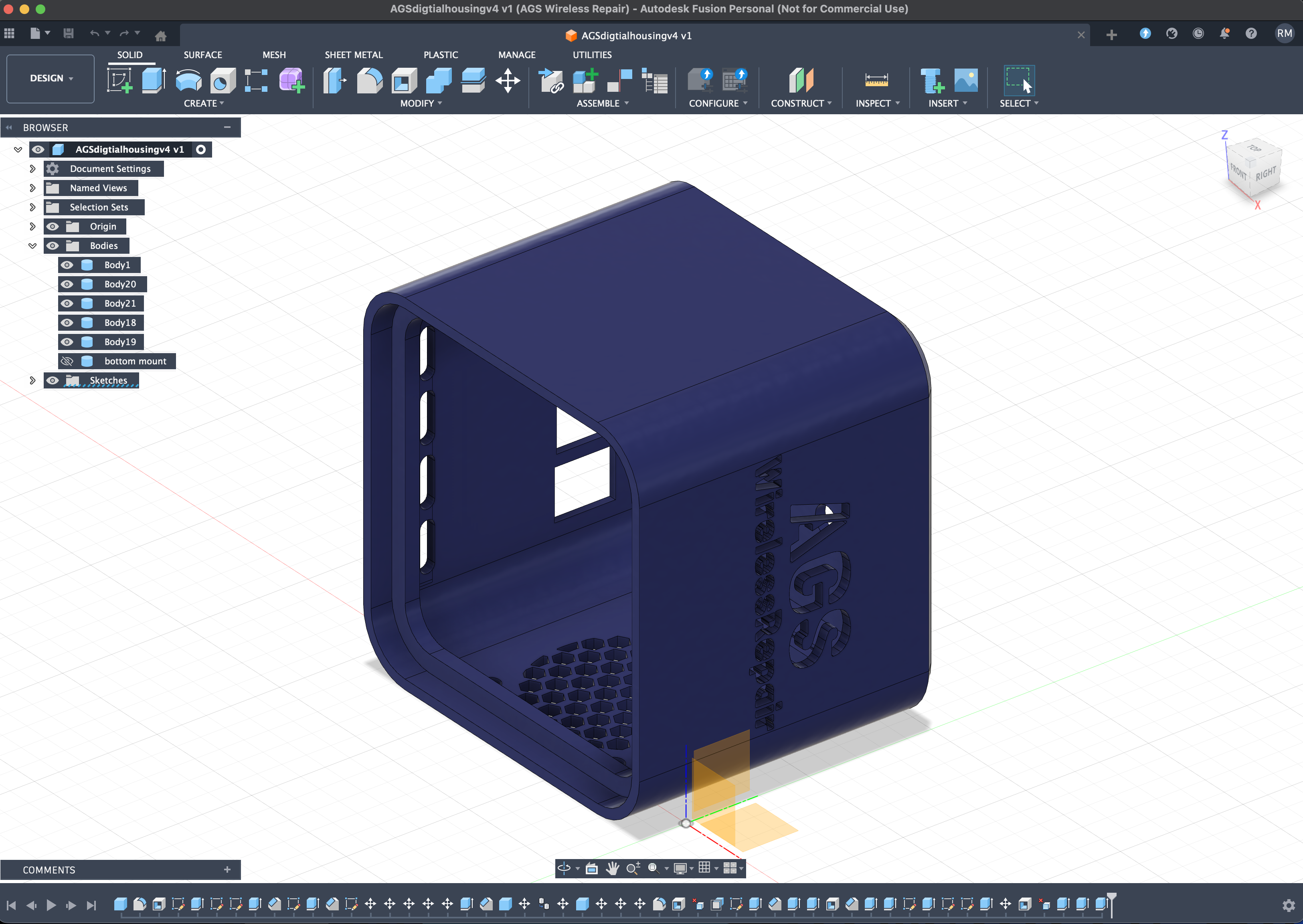Hide Body21 using its eye icon
Image resolution: width=1303 pixels, height=924 pixels.
pos(67,304)
